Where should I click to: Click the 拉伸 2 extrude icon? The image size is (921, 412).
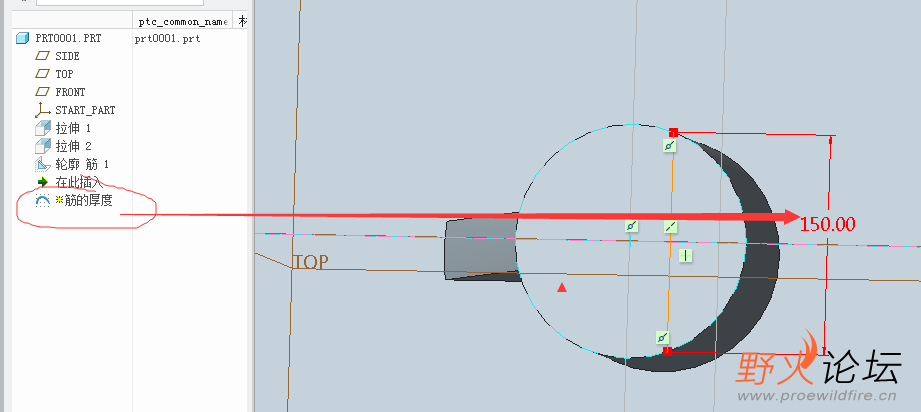click(x=43, y=146)
